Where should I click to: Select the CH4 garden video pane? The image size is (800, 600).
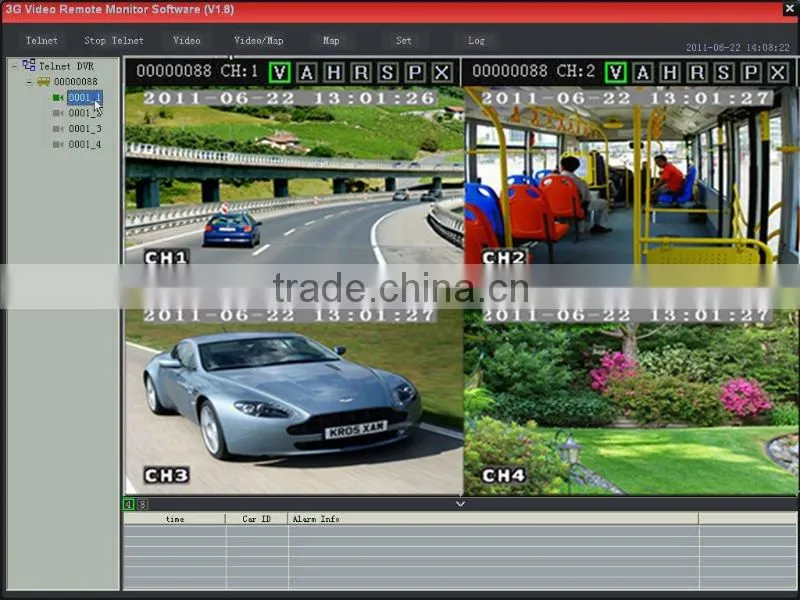(630, 402)
